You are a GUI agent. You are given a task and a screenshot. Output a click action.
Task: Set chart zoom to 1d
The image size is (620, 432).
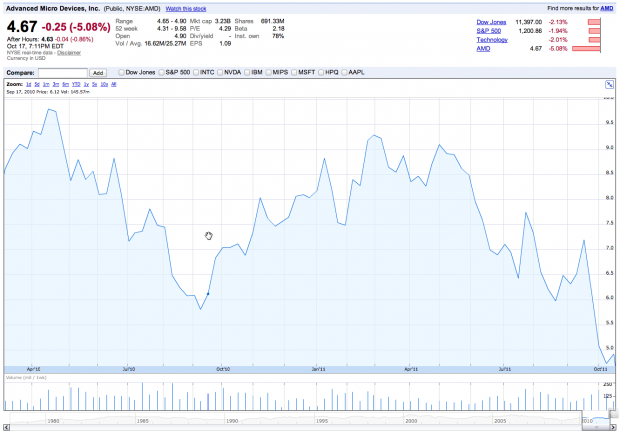tap(28, 84)
